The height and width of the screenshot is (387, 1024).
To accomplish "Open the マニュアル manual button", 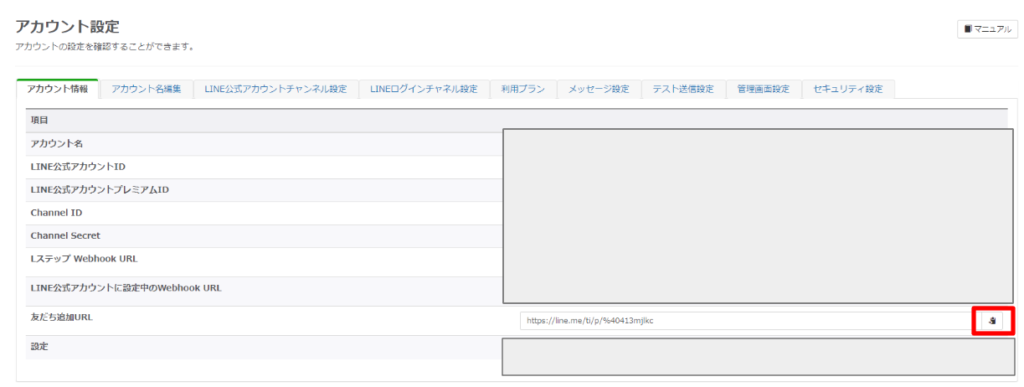I will click(x=987, y=29).
